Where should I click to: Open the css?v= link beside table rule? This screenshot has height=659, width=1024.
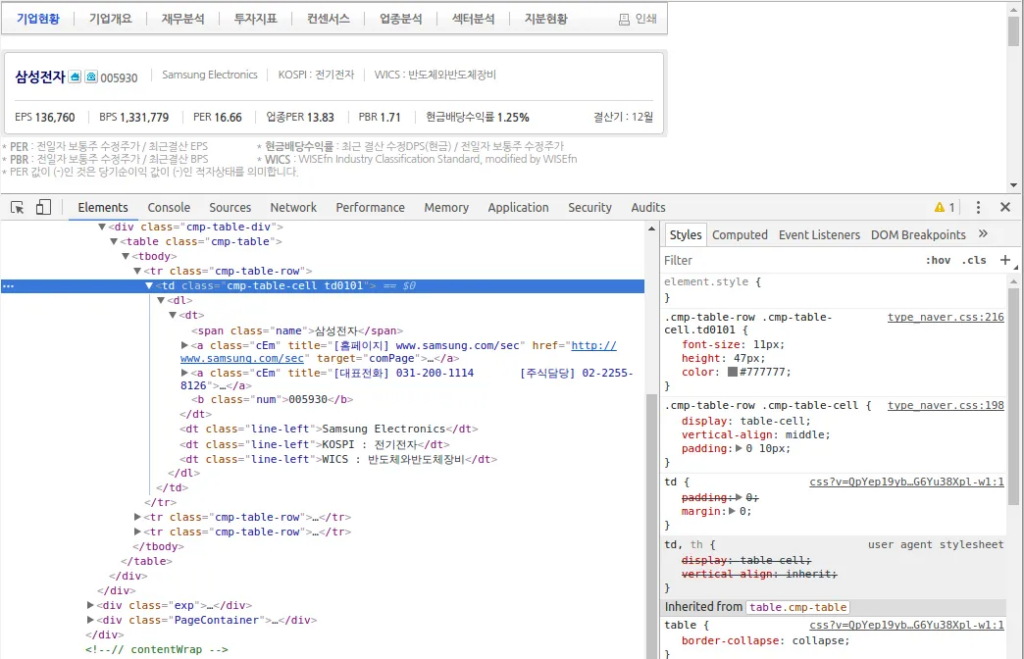click(x=906, y=625)
